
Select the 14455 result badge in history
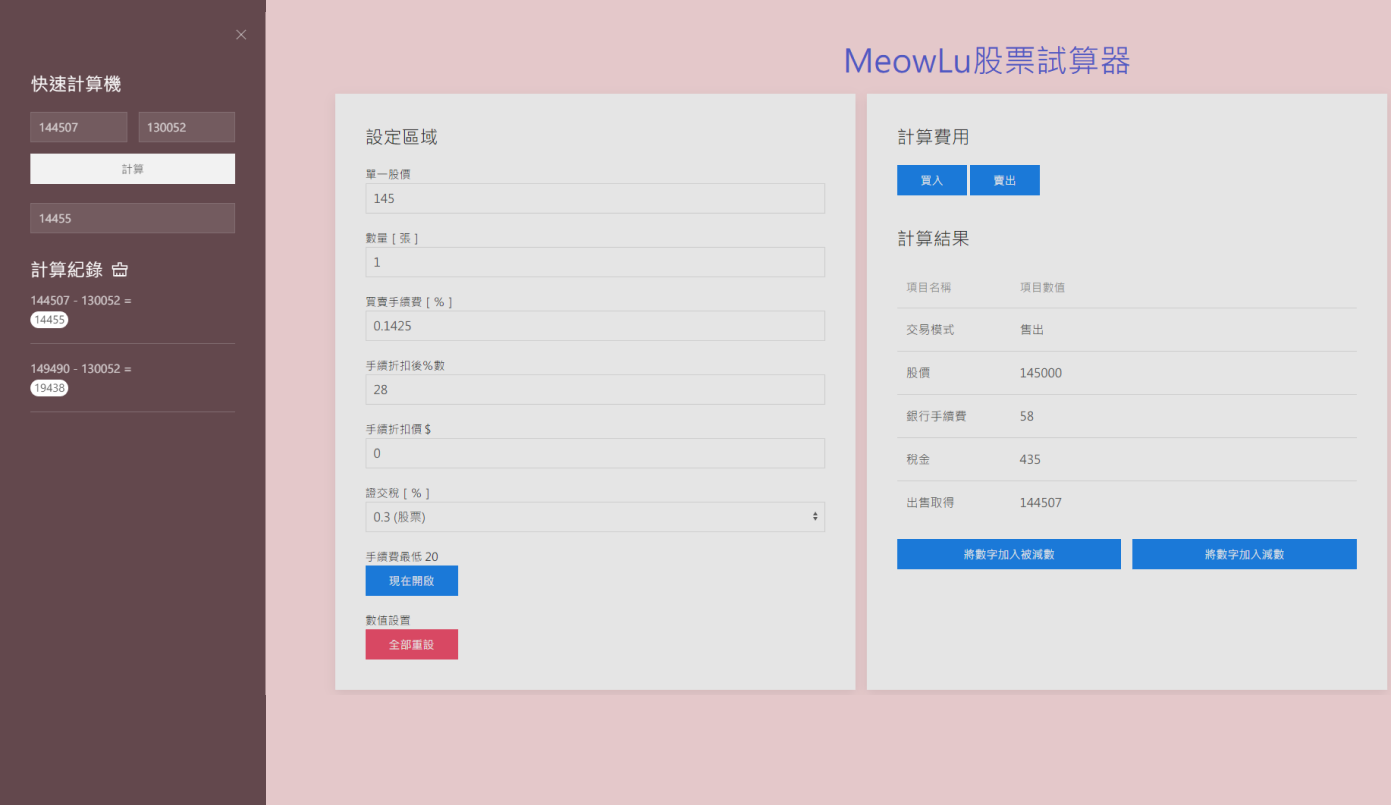point(49,320)
